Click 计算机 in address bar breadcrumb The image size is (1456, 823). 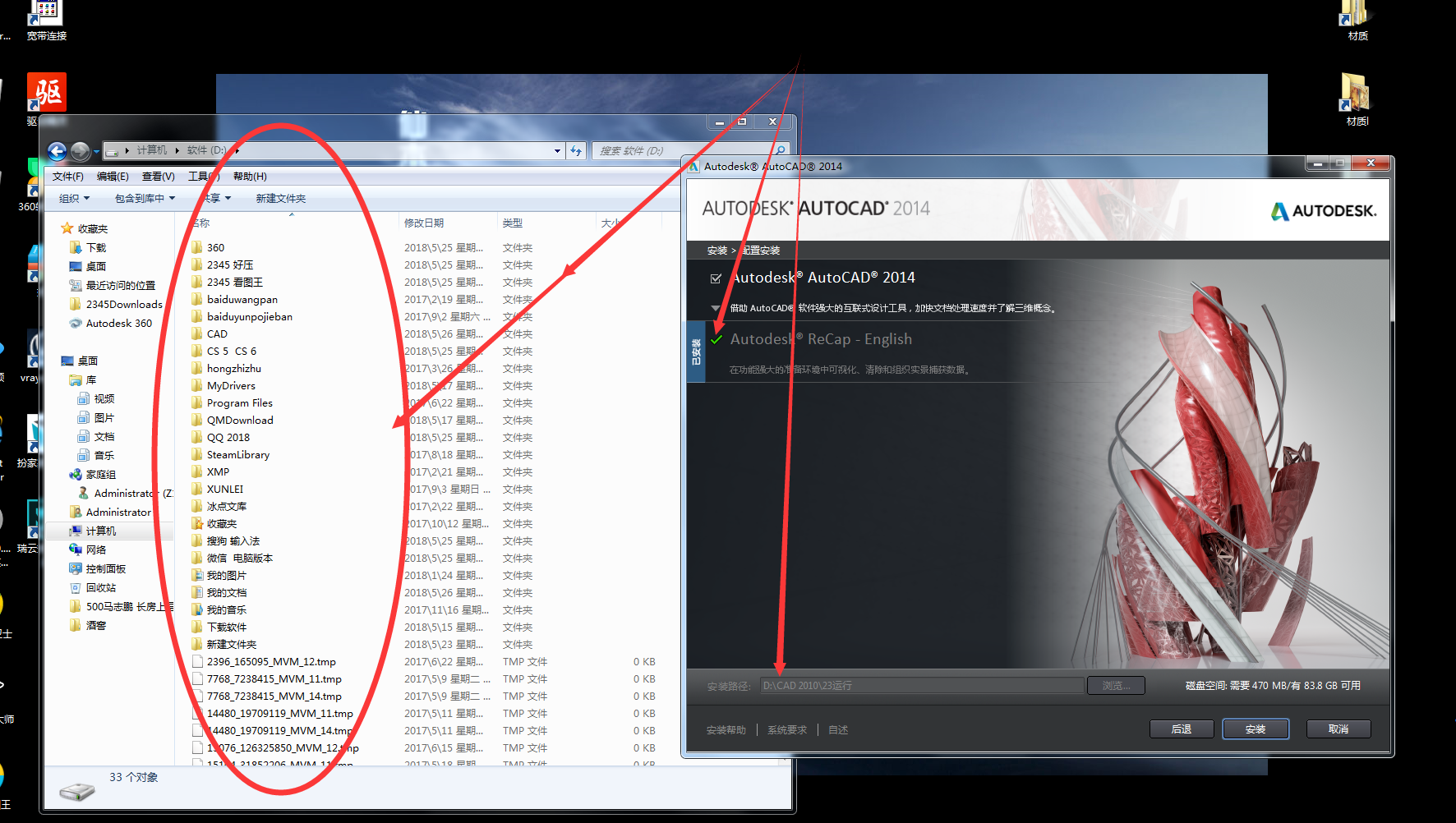[151, 150]
